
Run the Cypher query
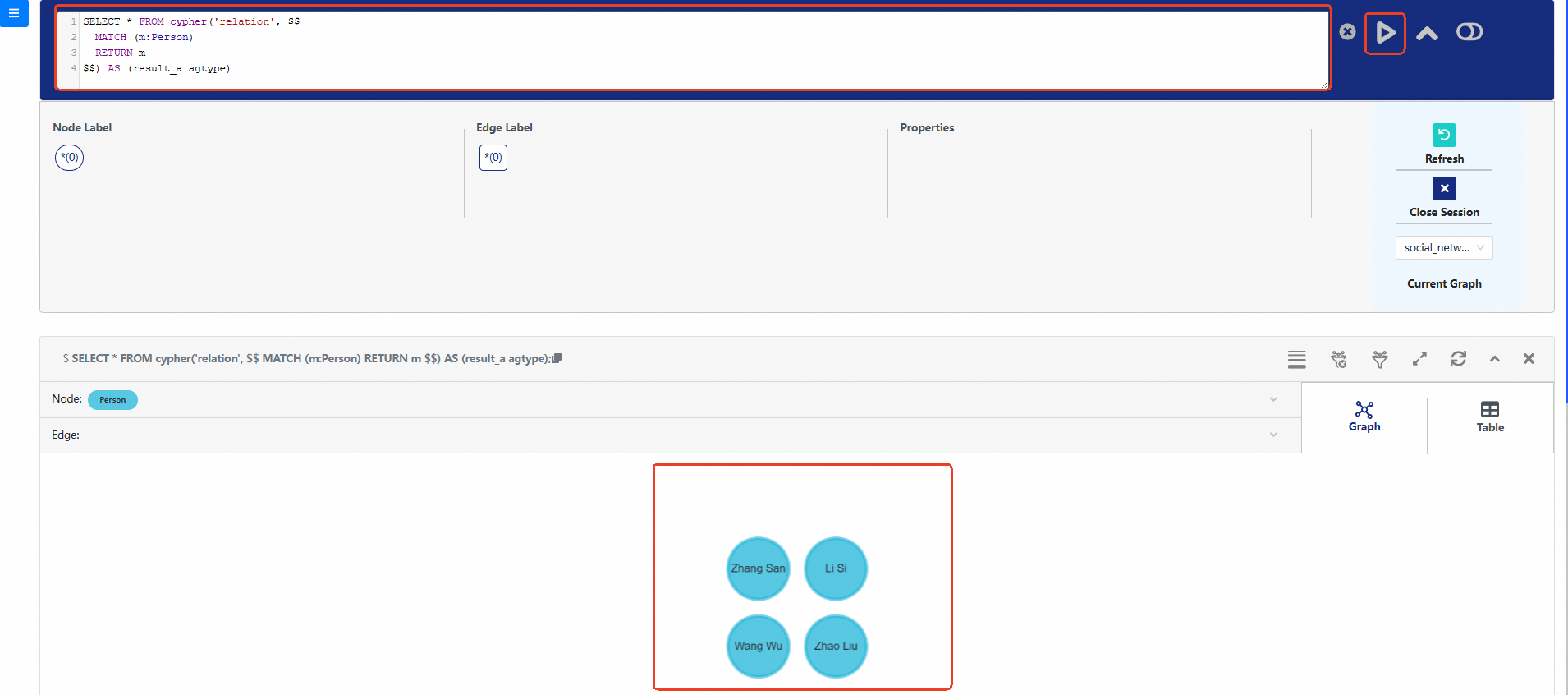pyautogui.click(x=1385, y=33)
